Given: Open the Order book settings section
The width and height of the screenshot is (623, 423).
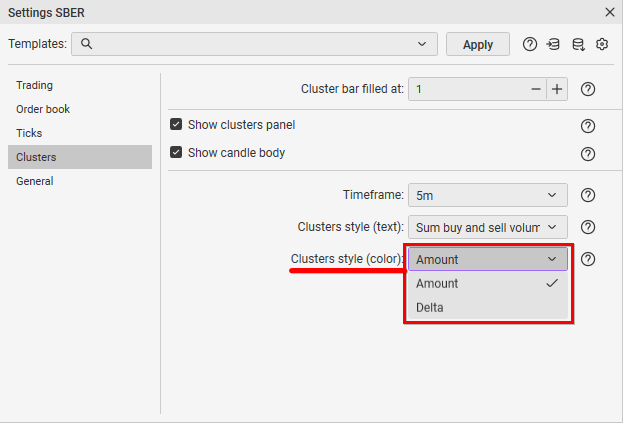Looking at the screenshot, I should [43, 109].
